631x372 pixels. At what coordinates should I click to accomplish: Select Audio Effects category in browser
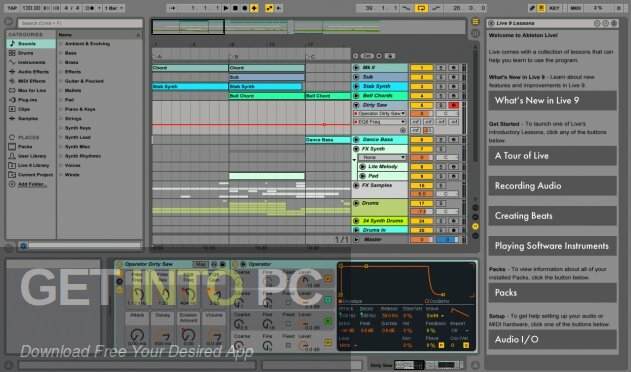click(31, 72)
